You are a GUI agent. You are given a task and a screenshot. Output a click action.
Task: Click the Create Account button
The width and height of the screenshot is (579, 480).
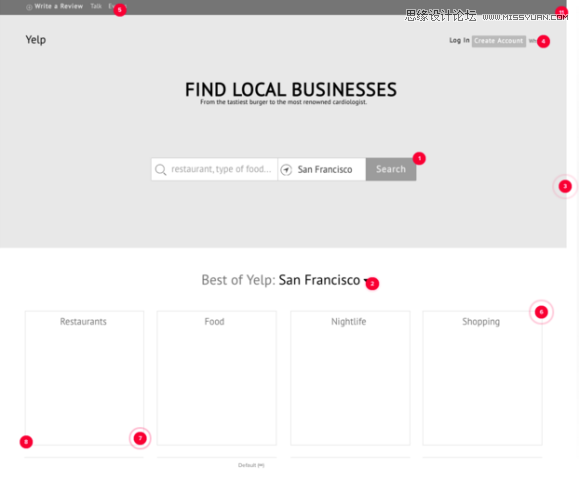[499, 41]
